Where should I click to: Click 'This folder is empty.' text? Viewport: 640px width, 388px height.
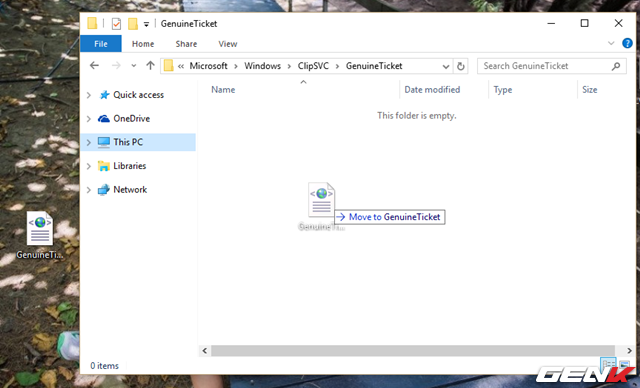click(x=417, y=115)
